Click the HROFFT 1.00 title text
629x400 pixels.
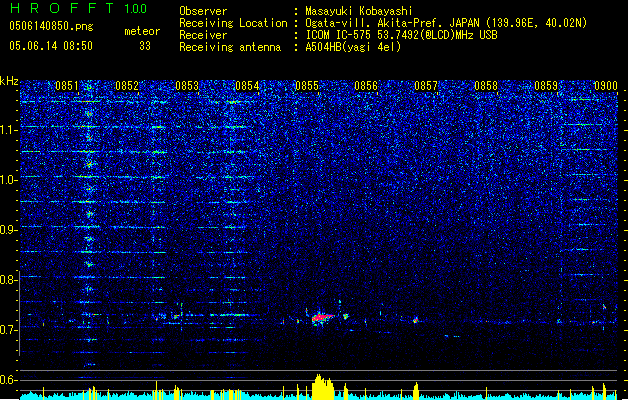78,8
